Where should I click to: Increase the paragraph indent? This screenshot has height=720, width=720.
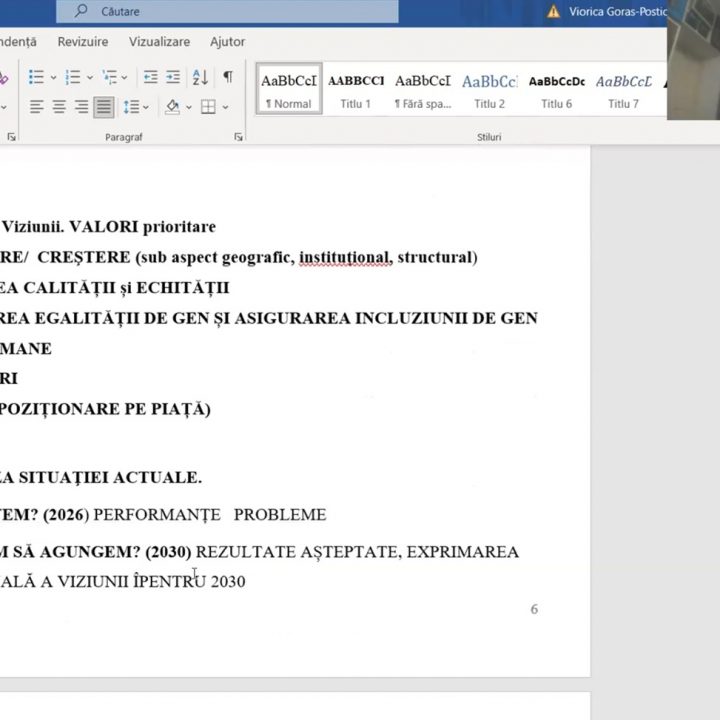pos(173,77)
